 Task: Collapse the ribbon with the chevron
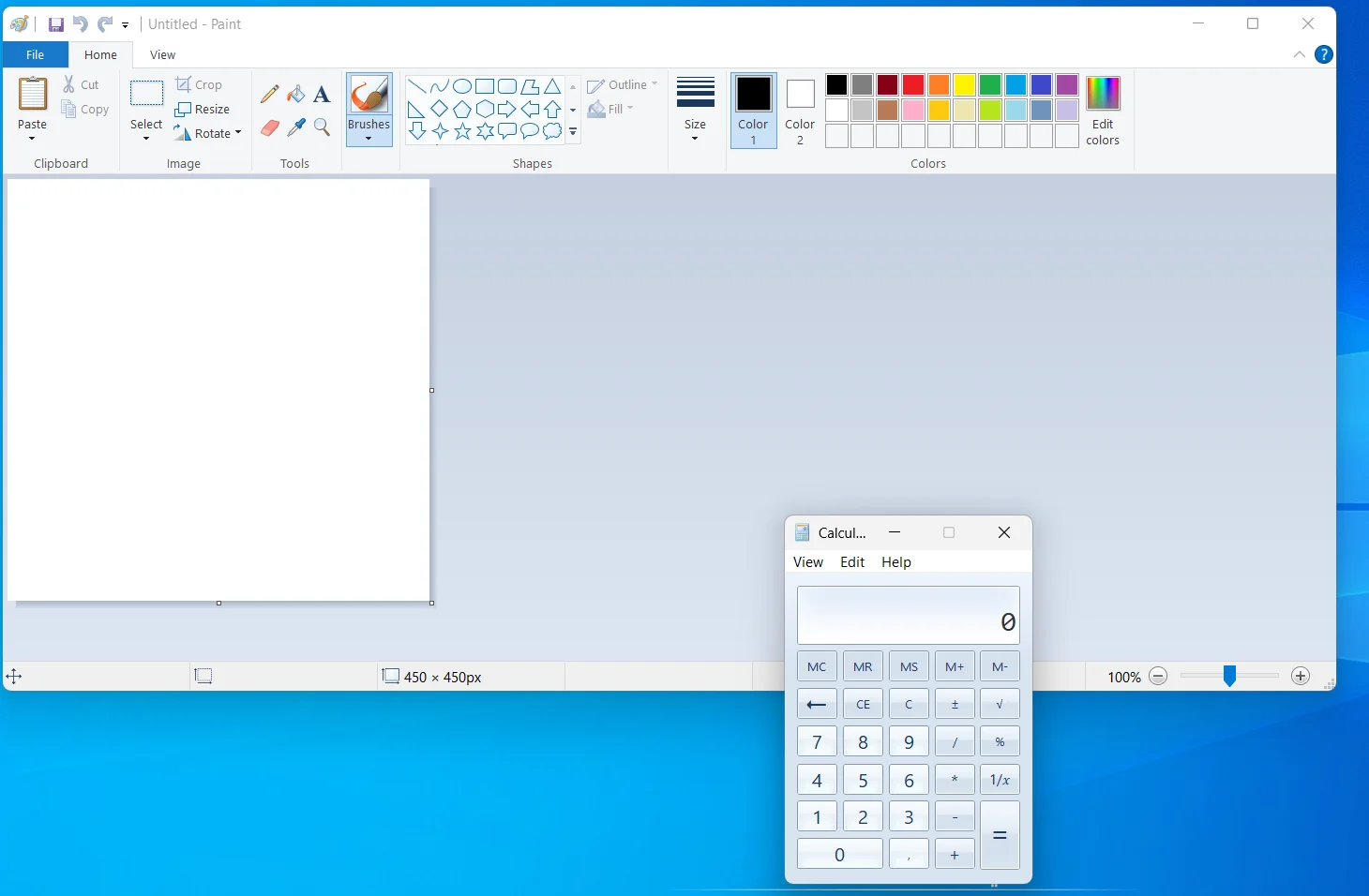pyautogui.click(x=1300, y=54)
